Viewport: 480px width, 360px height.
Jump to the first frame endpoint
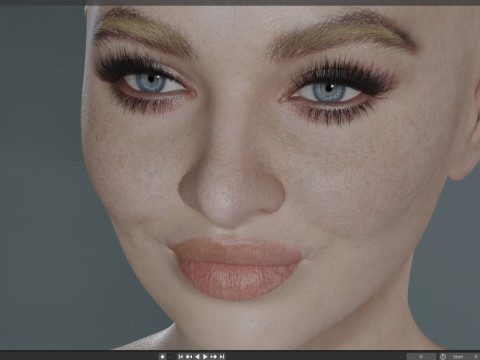tap(181, 356)
